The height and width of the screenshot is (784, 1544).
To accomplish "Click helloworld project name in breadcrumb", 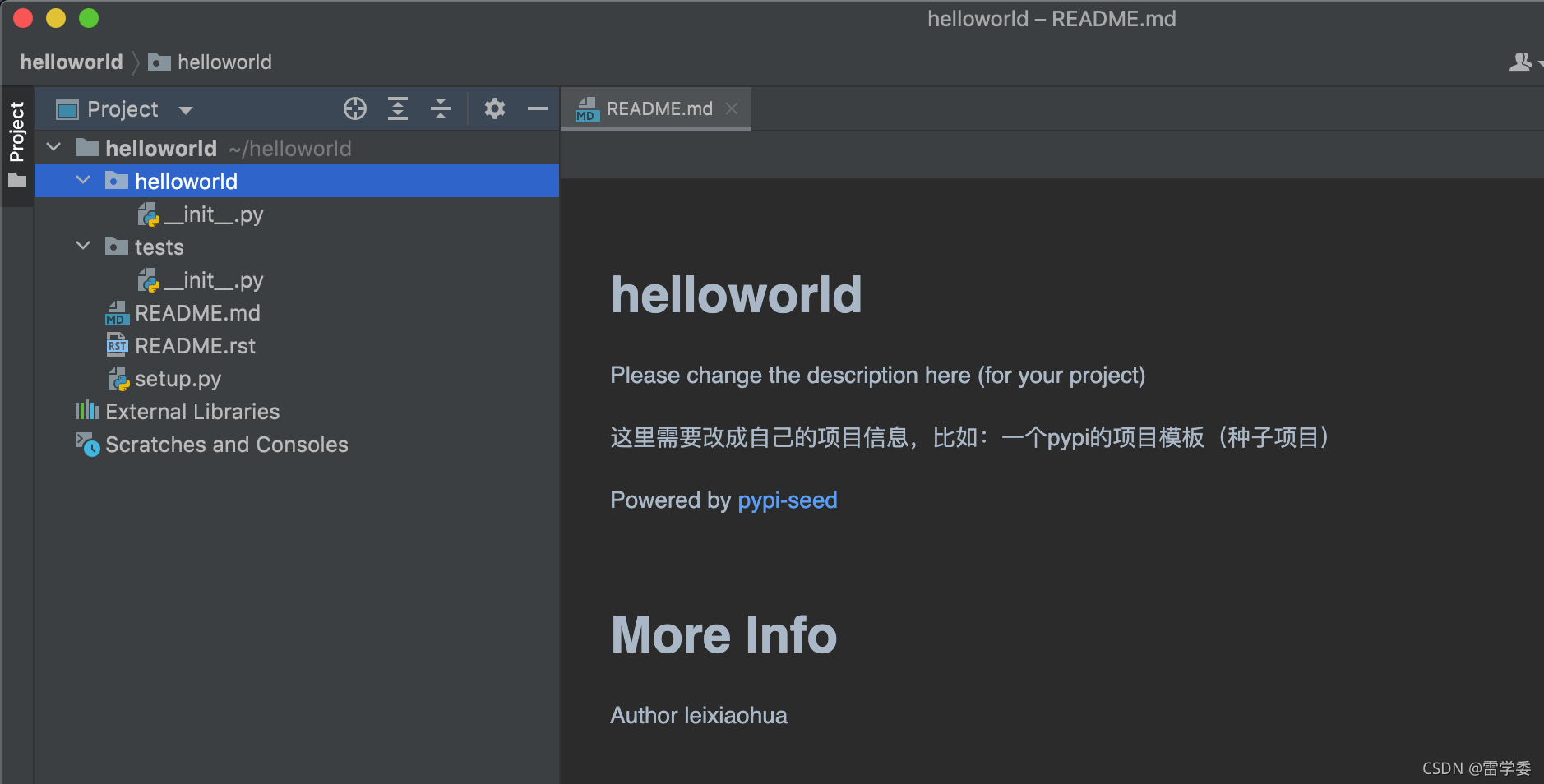I will [x=72, y=62].
